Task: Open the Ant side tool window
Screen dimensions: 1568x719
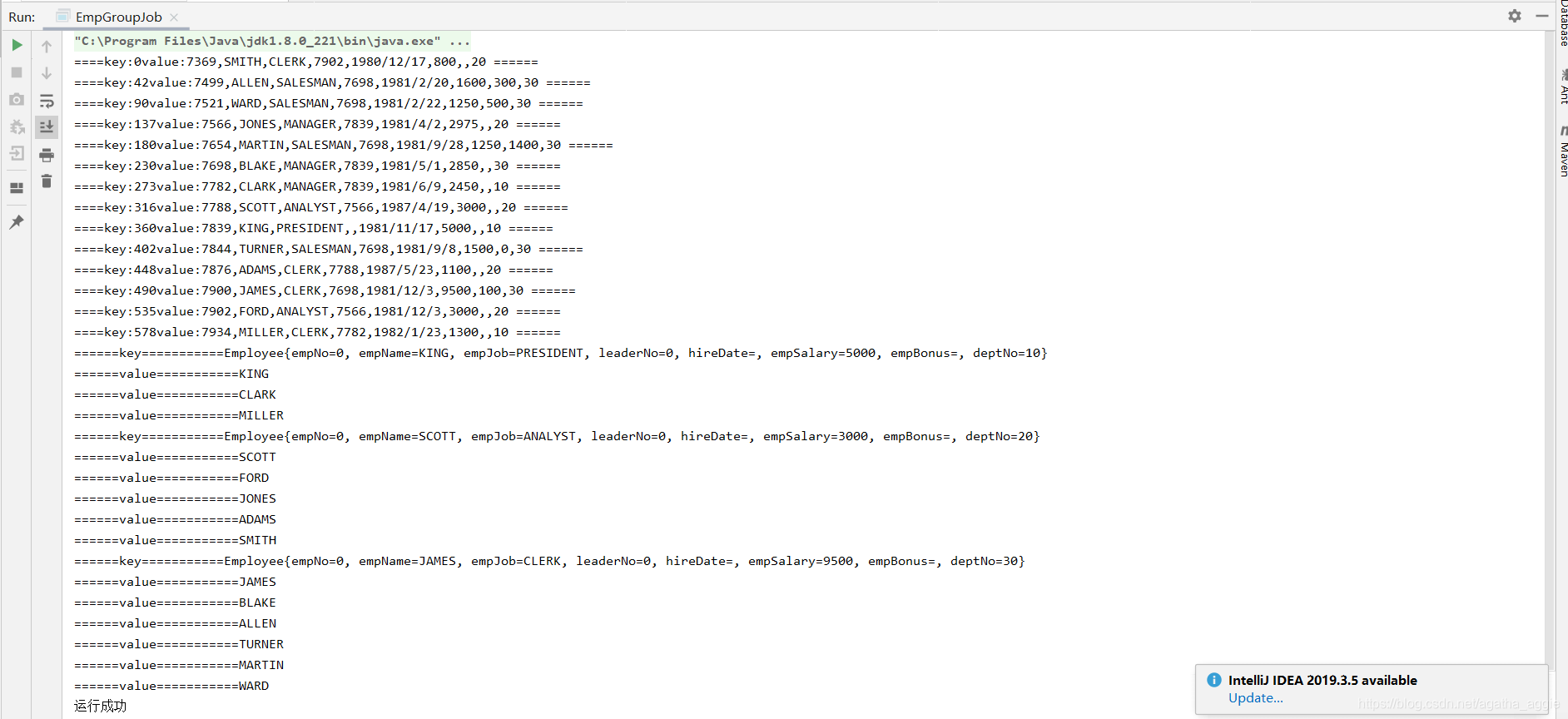Action: 1563,87
